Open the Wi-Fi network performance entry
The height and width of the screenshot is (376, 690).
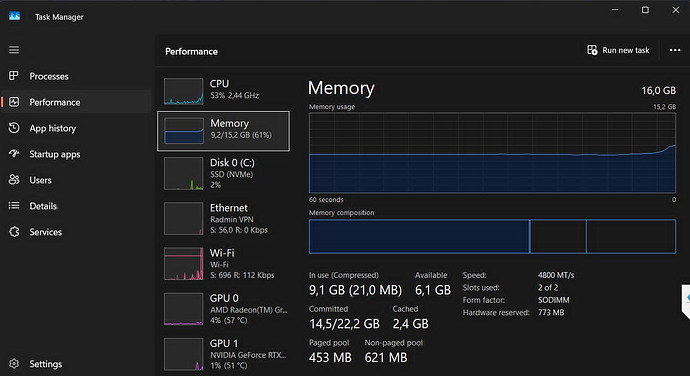pyautogui.click(x=224, y=264)
